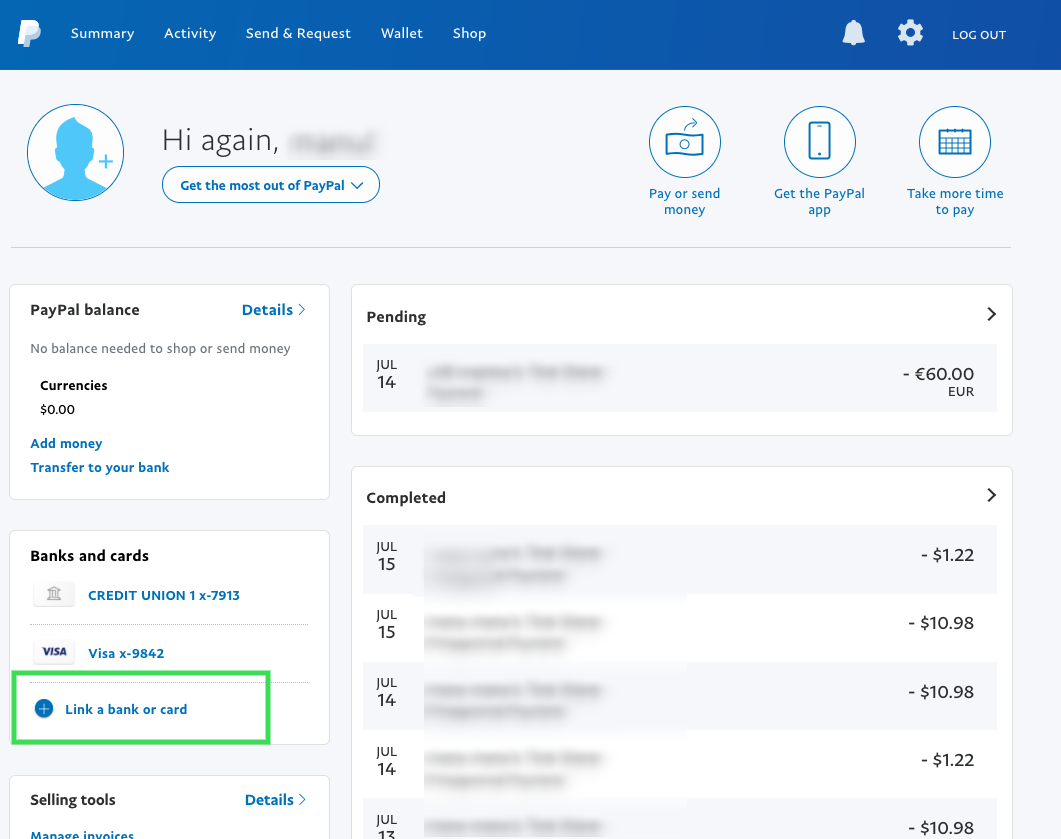1061x839 pixels.
Task: Click the Pay or send money label
Action: click(x=684, y=202)
